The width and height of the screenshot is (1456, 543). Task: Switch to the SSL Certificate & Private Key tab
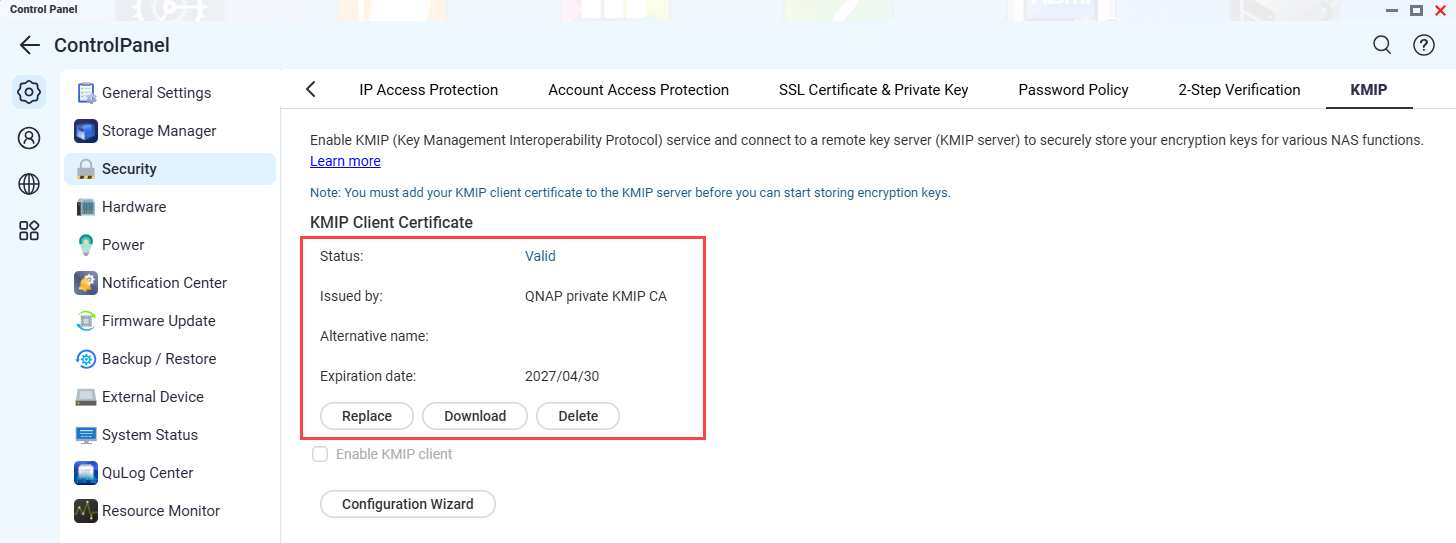click(873, 90)
